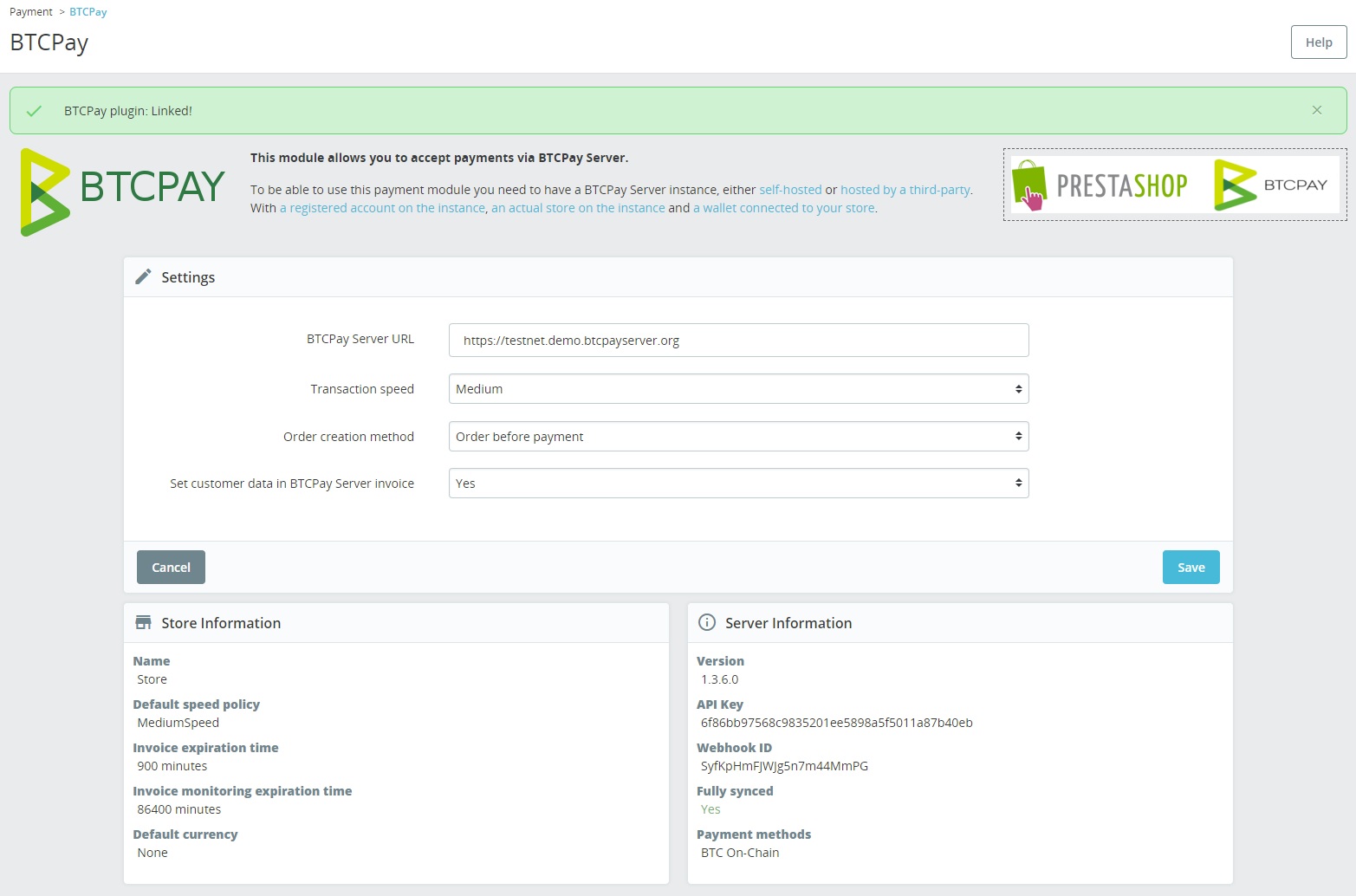Image resolution: width=1356 pixels, height=896 pixels.
Task: Select BTCPay in the breadcrumb trail
Action: [x=88, y=11]
